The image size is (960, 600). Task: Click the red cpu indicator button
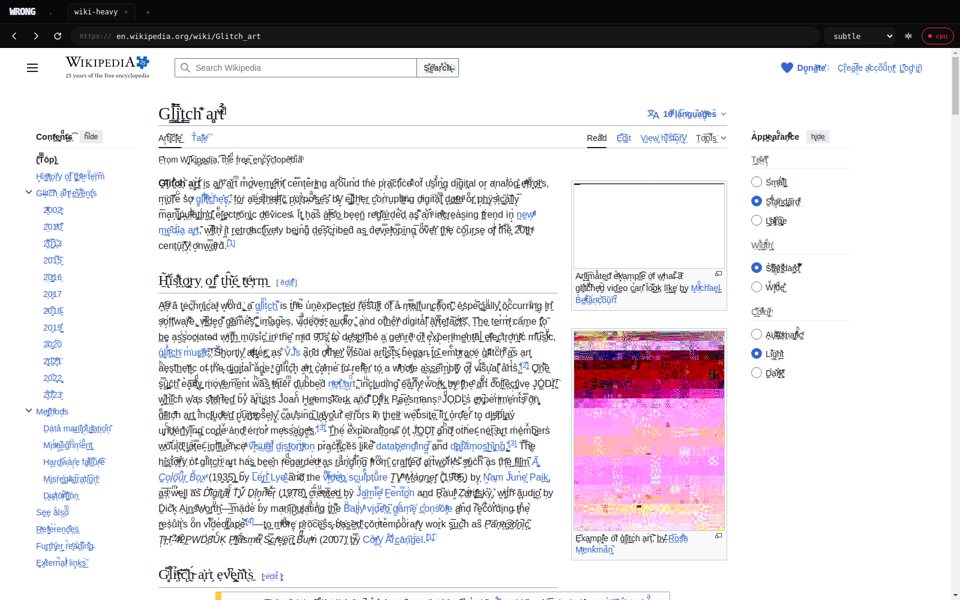click(937, 36)
